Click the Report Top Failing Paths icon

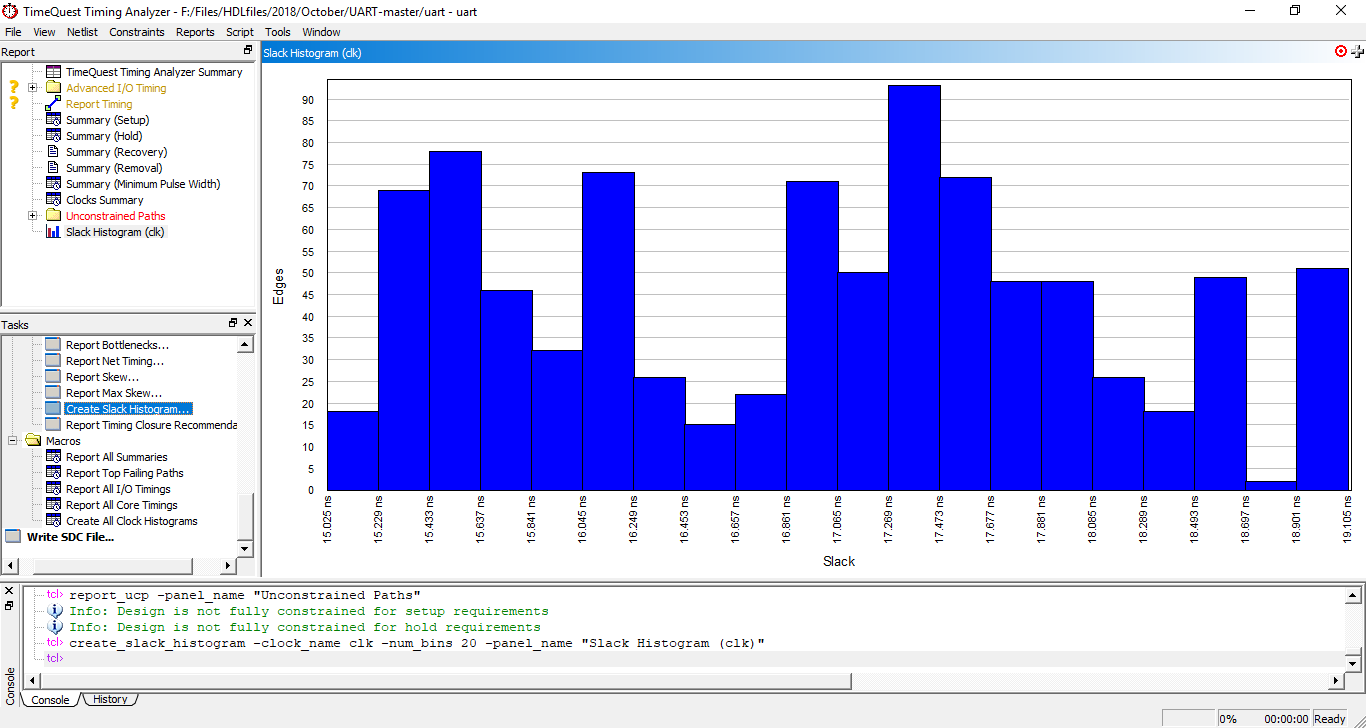[x=53, y=473]
